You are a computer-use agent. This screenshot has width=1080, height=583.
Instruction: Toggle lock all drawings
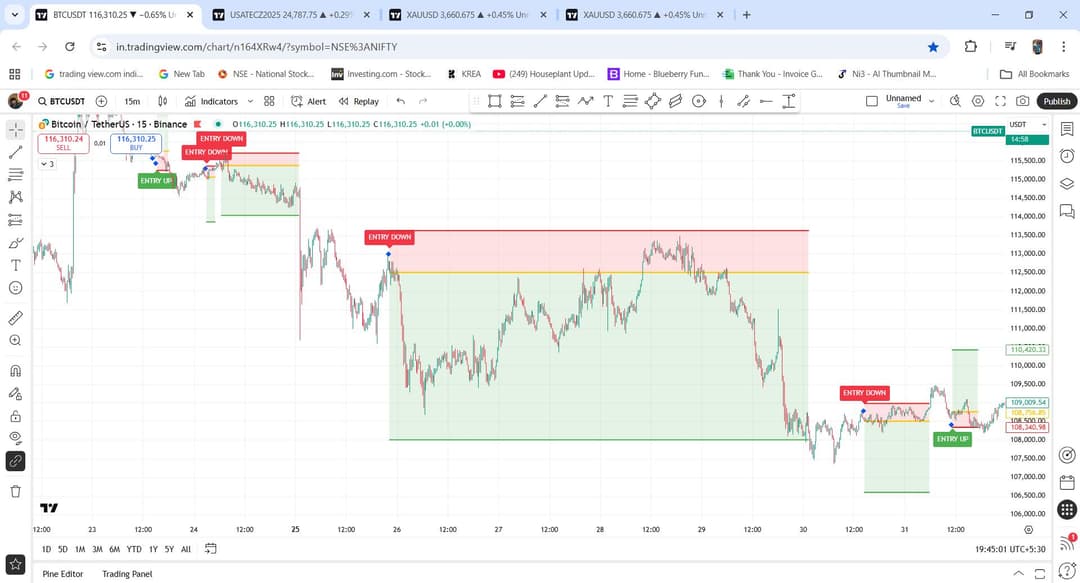(x=15, y=416)
